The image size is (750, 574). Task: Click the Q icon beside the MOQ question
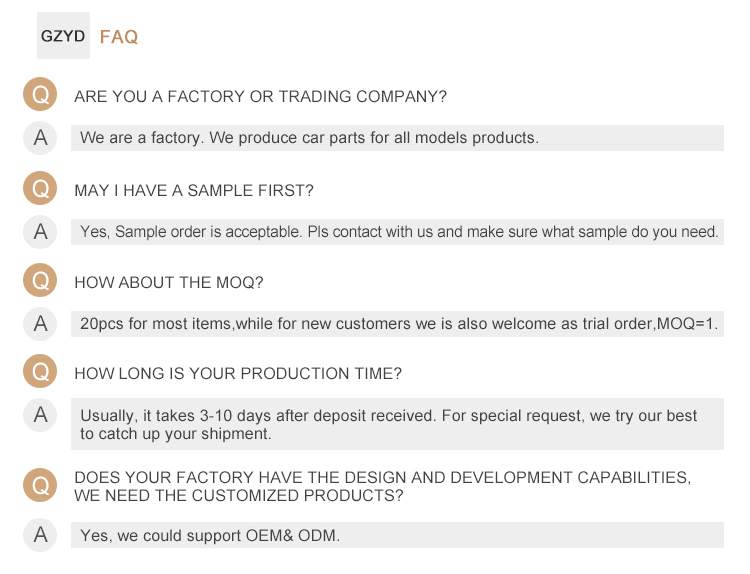(40, 282)
